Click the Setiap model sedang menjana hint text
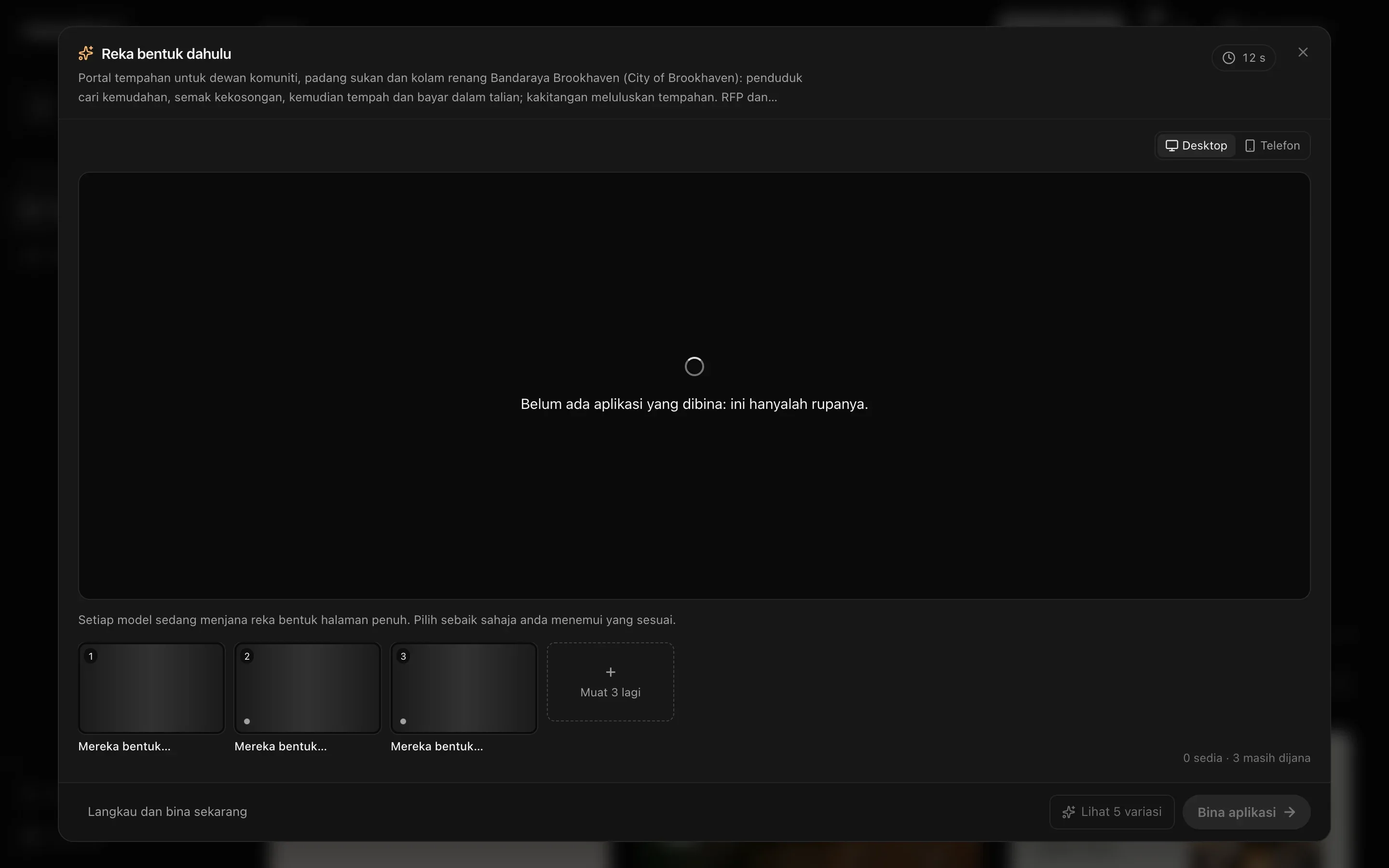 [x=377, y=620]
